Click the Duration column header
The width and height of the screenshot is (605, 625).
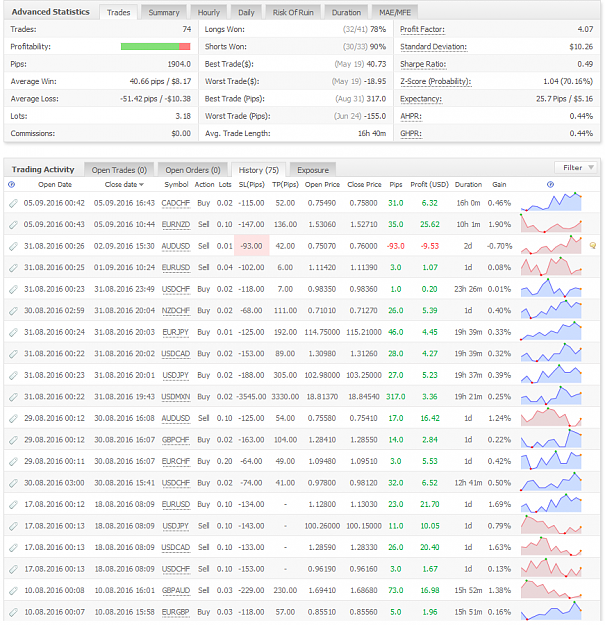pos(468,185)
